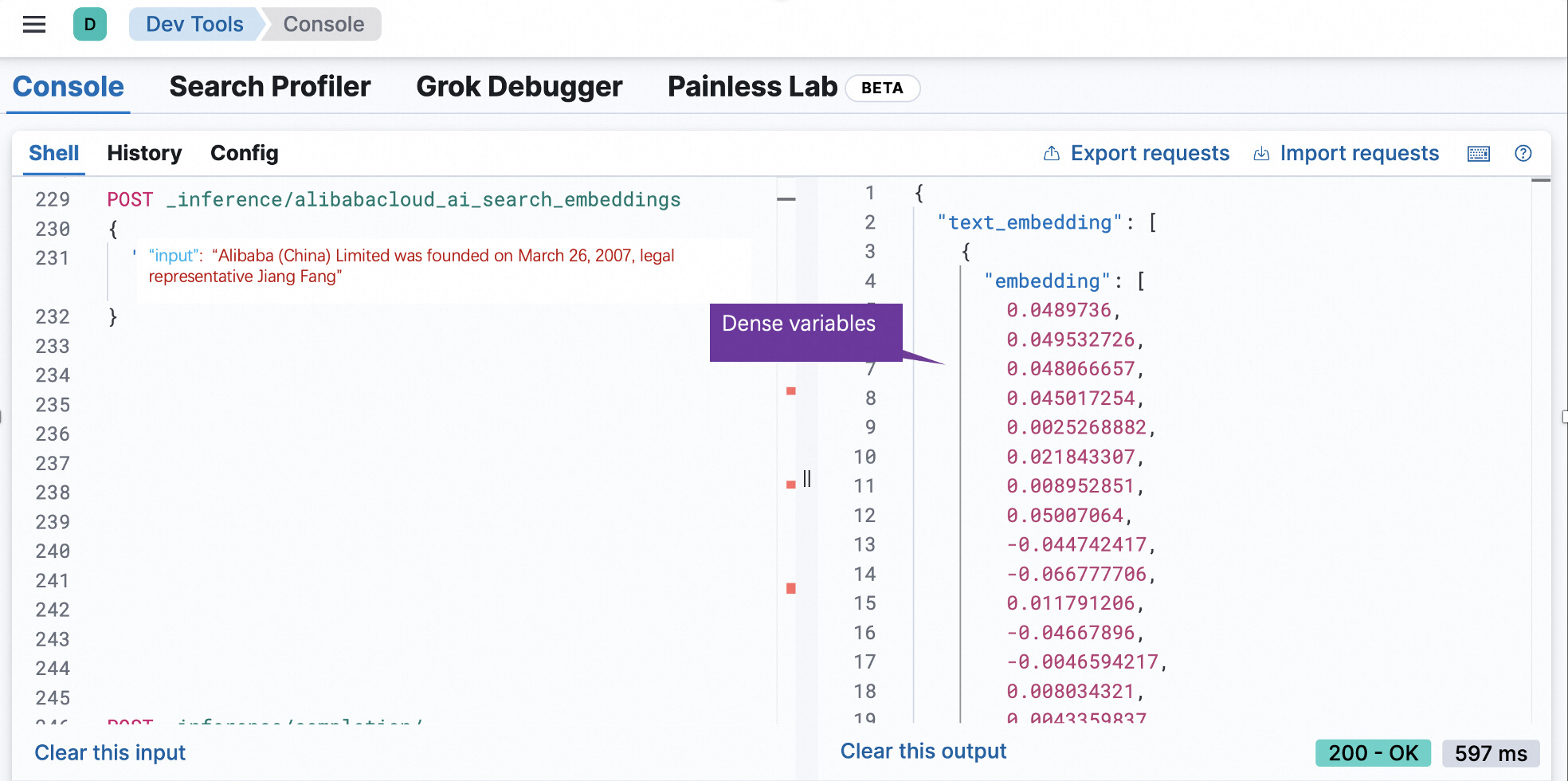The image size is (1568, 781).
Task: Click line number 240 in the input editor
Action: pyautogui.click(x=53, y=551)
